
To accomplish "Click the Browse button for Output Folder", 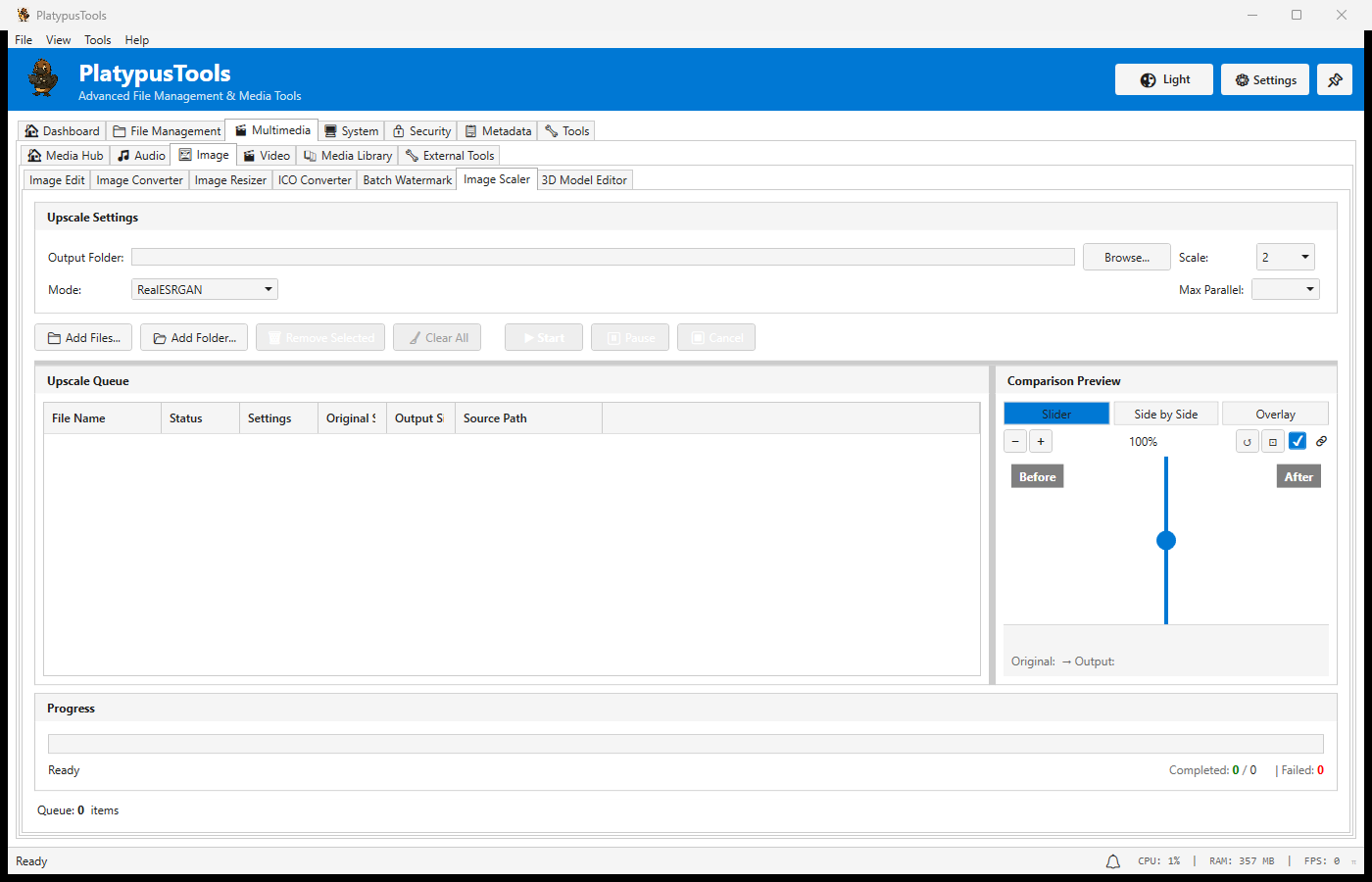I will coord(1126,257).
